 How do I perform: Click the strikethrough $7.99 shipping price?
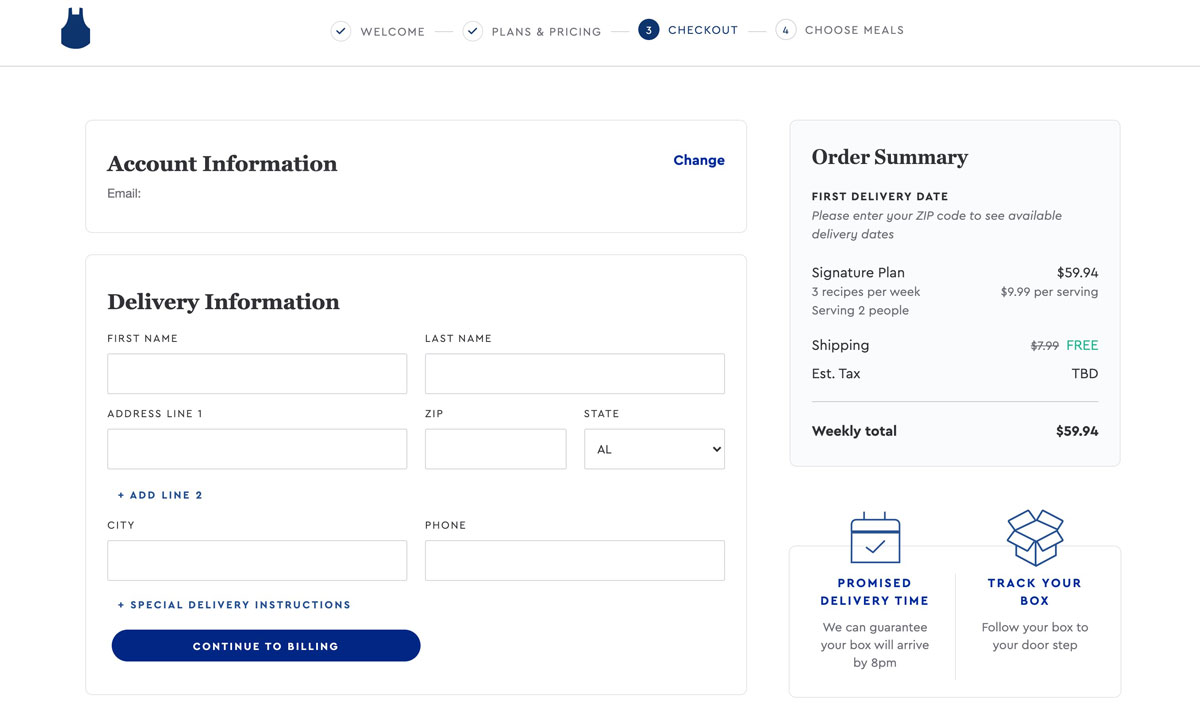(x=1045, y=346)
